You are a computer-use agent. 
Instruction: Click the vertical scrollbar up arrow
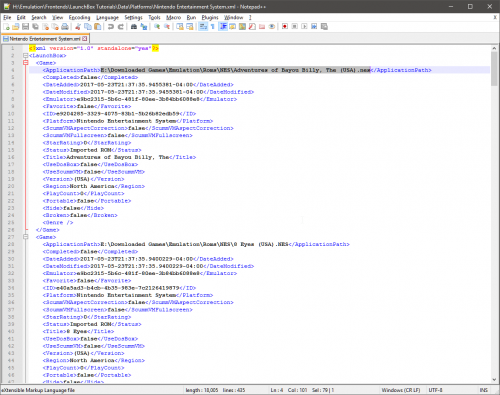point(494,48)
